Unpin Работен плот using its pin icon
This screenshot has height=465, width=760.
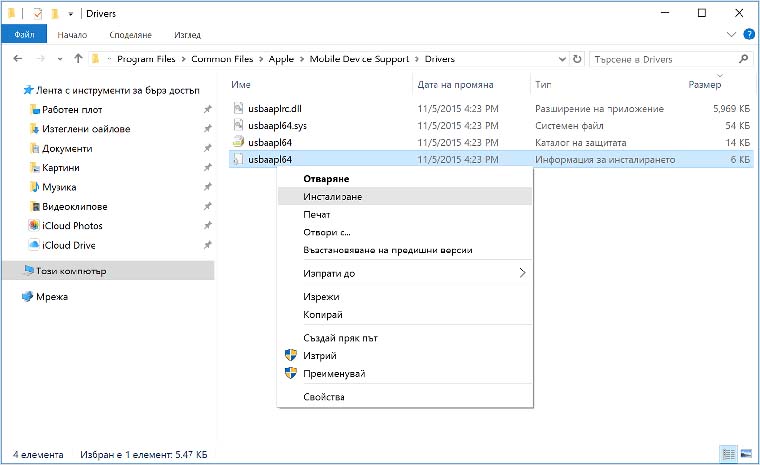coord(207,109)
